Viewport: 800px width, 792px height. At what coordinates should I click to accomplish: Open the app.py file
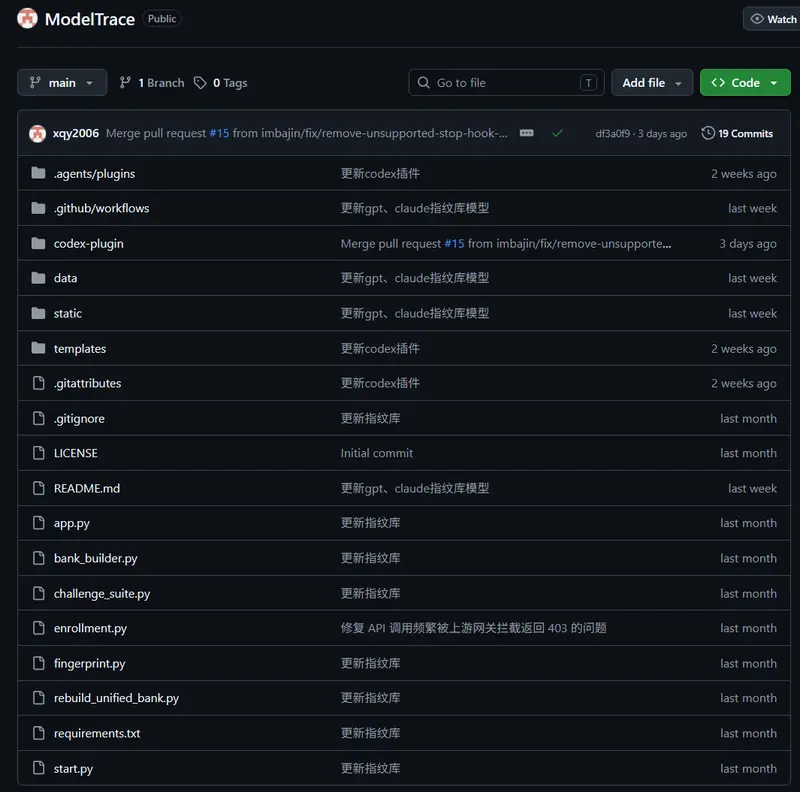click(71, 523)
